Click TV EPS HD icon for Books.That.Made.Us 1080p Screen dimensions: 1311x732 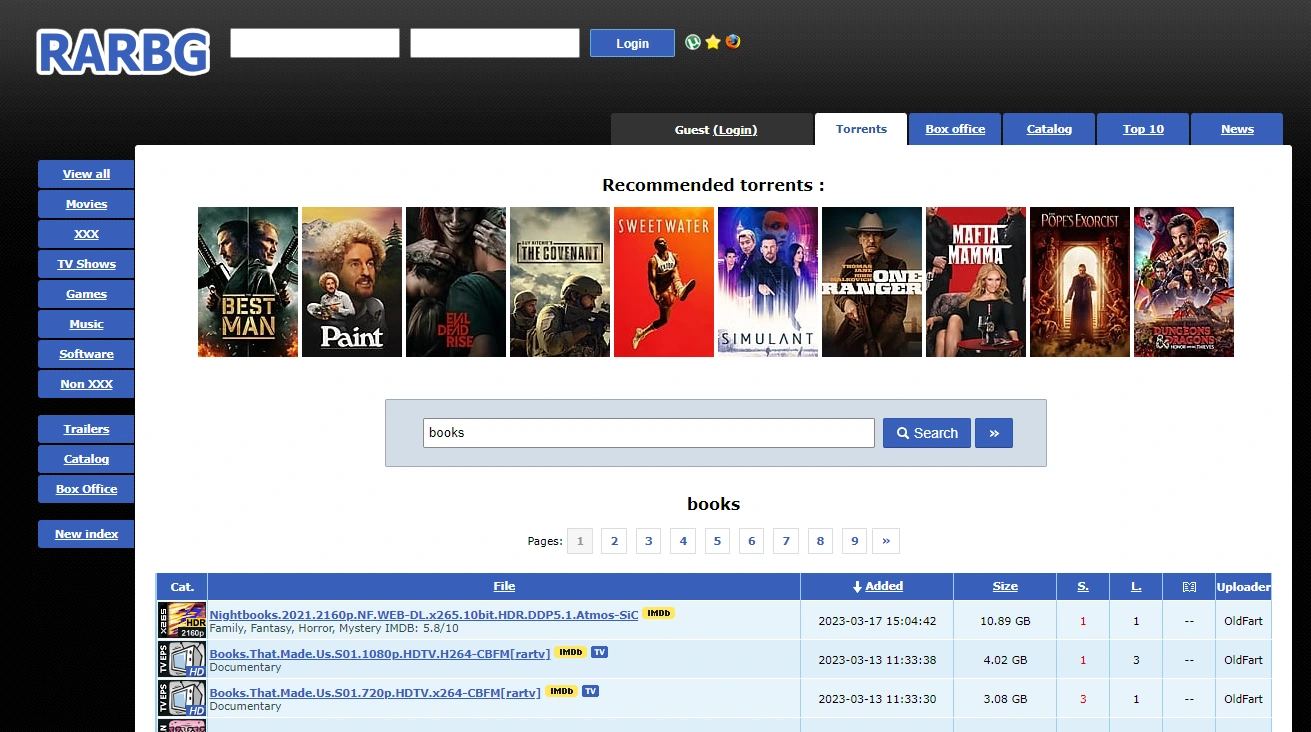[x=182, y=659]
